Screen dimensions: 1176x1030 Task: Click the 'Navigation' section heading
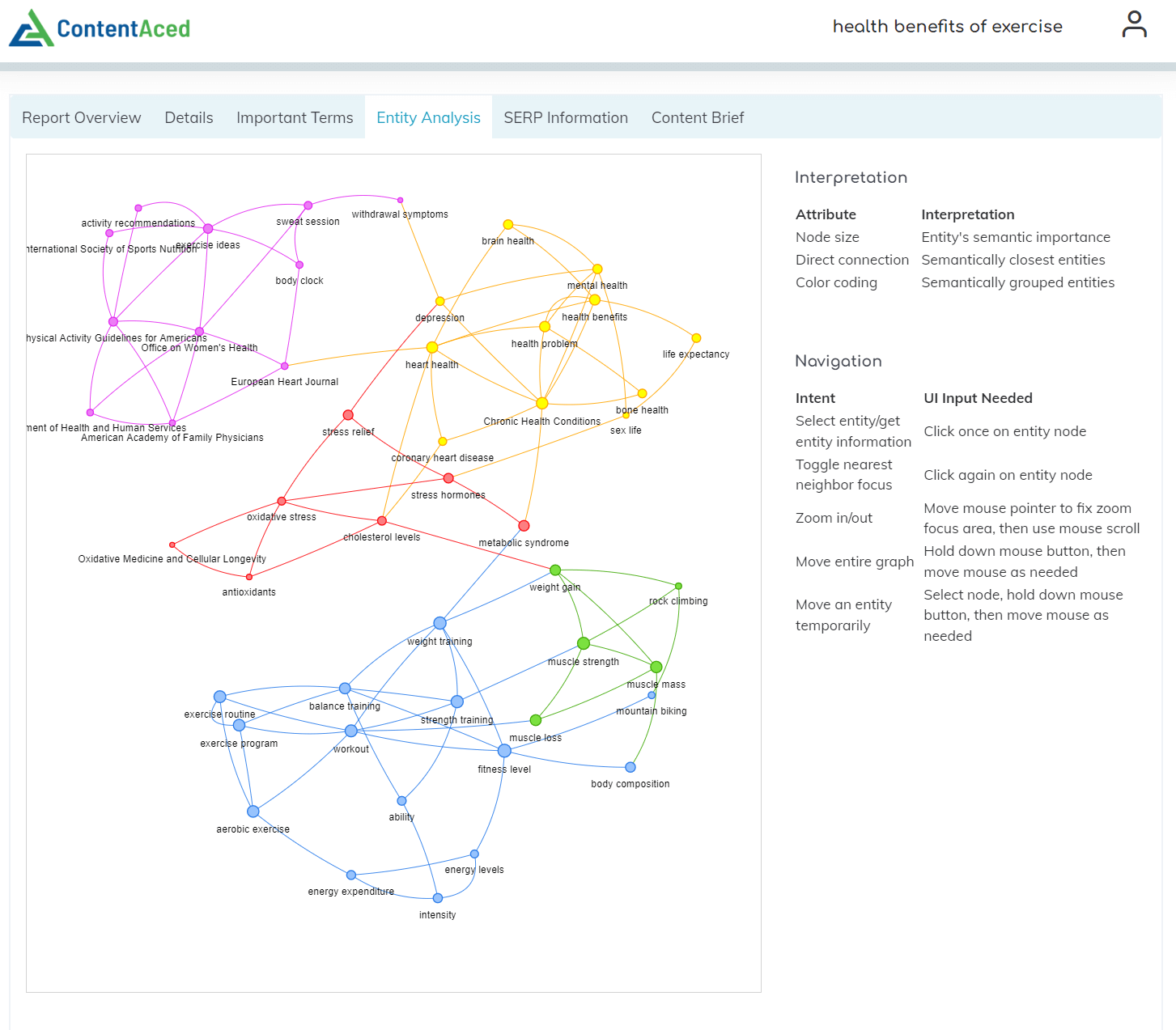838,361
